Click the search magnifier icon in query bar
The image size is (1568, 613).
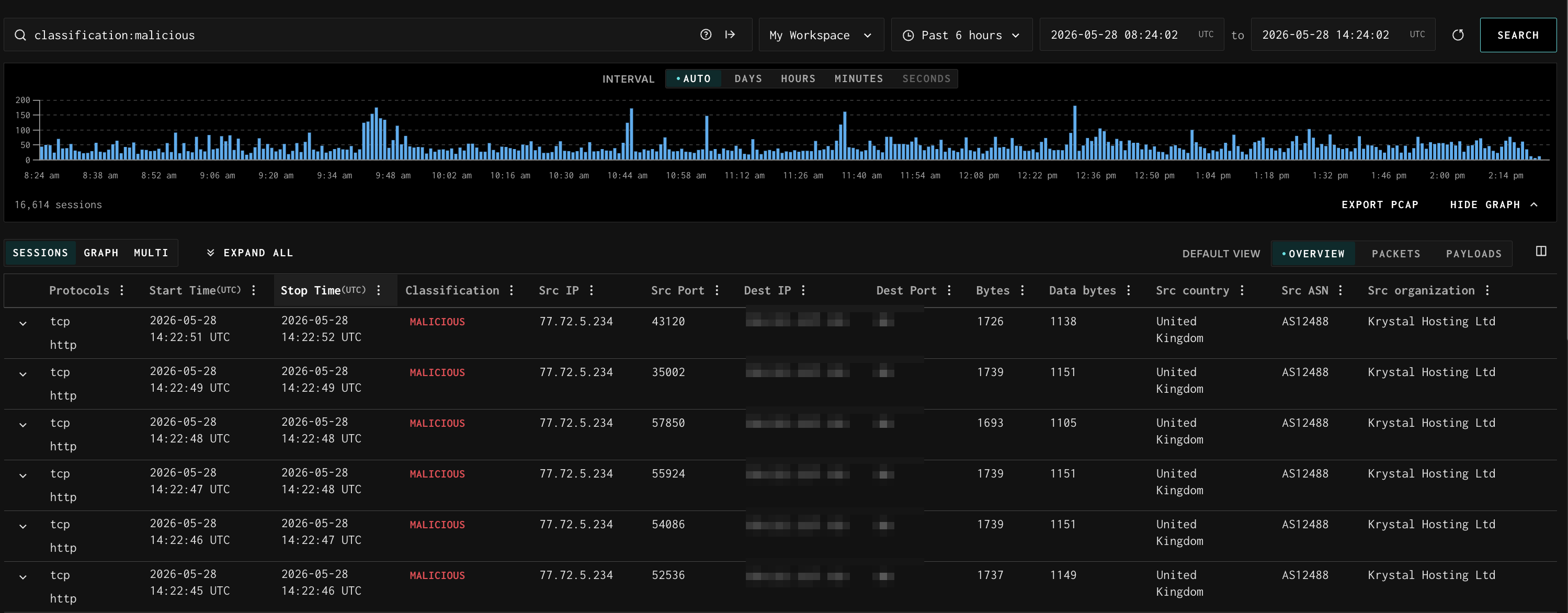point(20,36)
